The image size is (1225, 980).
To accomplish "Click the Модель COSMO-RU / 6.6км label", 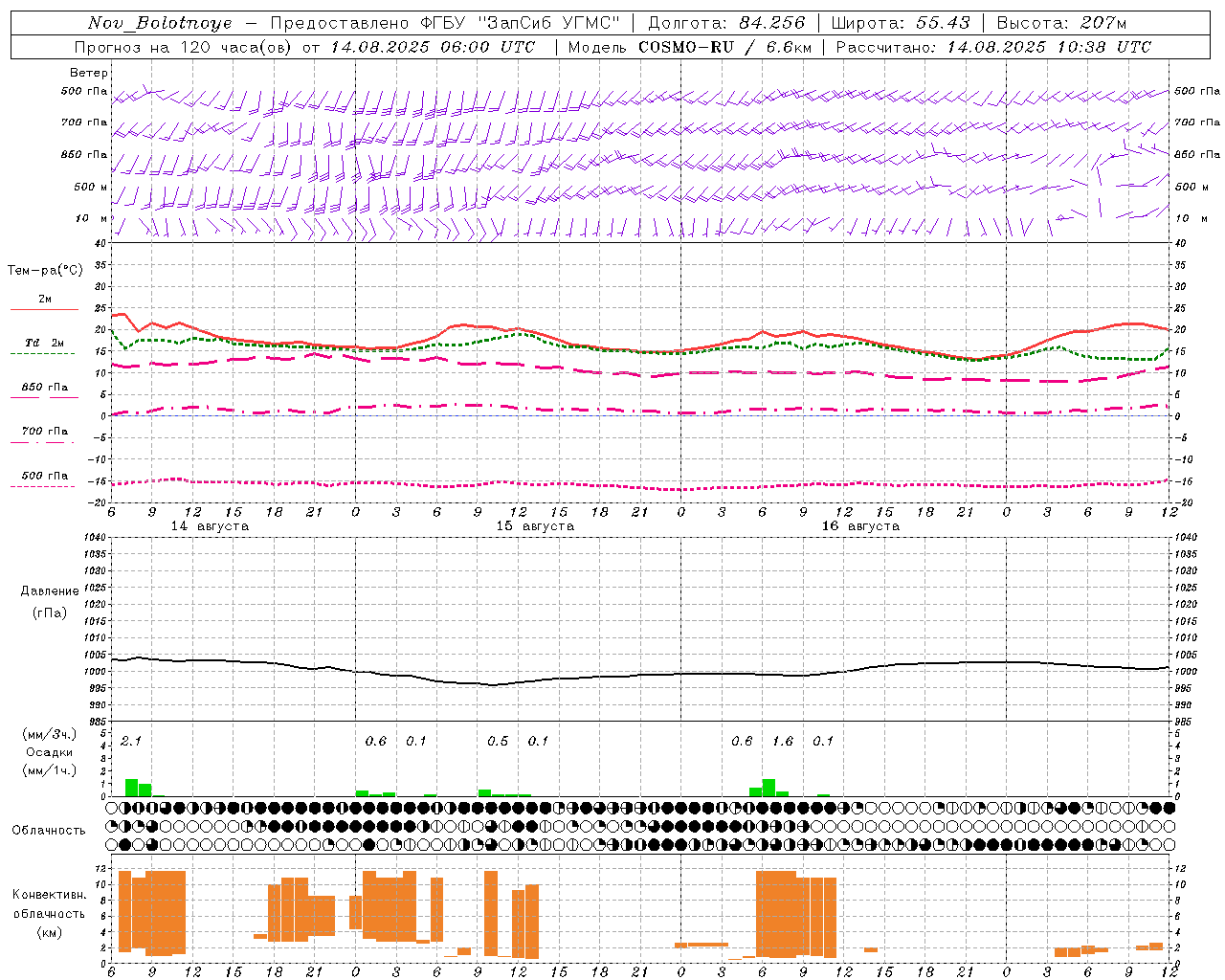I will [690, 47].
